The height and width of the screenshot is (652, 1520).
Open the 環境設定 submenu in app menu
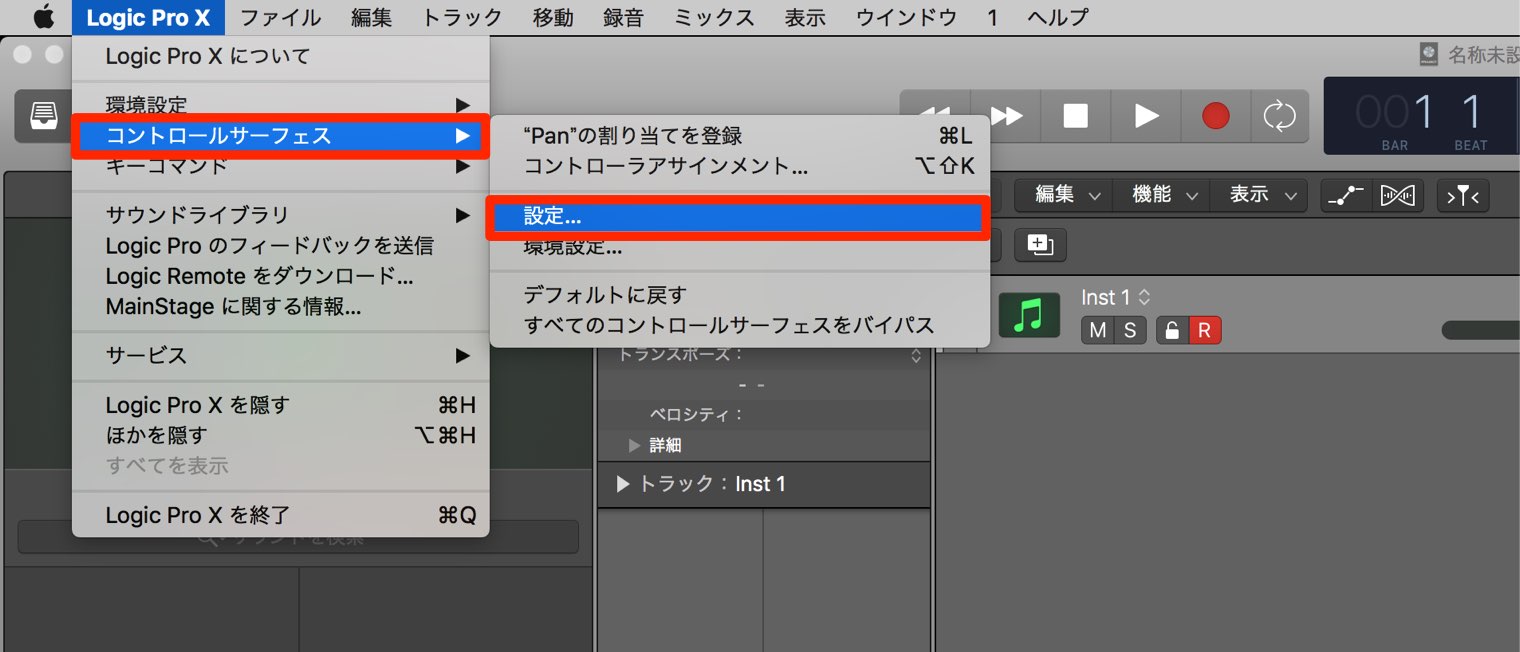(x=281, y=105)
